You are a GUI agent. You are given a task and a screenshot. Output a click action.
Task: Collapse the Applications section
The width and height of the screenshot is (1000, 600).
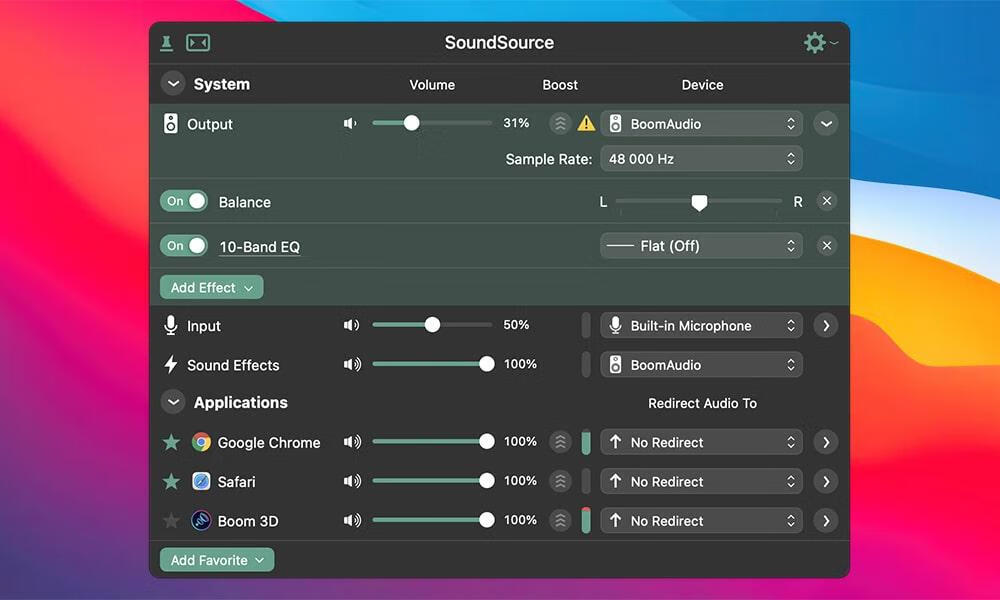click(172, 402)
